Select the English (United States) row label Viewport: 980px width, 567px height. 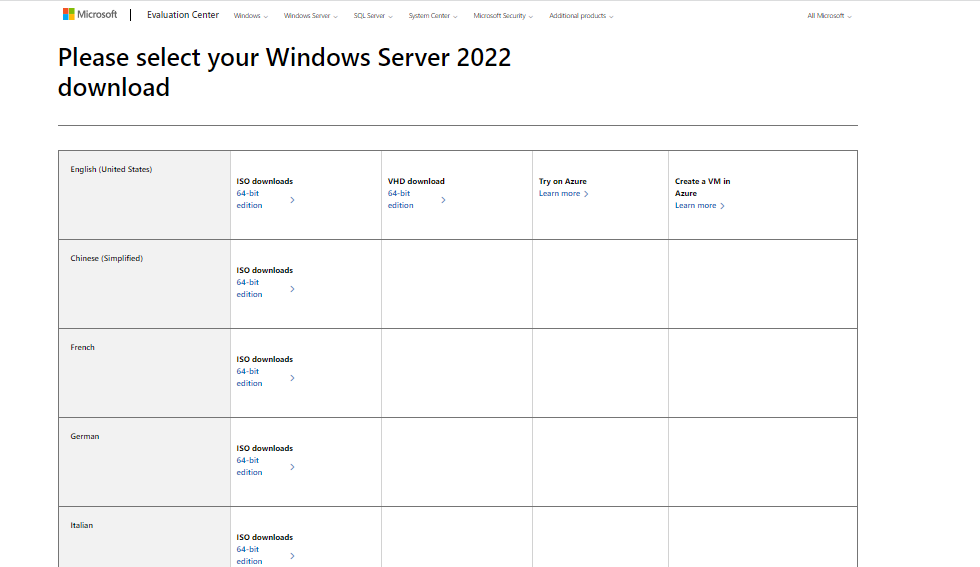(x=111, y=169)
